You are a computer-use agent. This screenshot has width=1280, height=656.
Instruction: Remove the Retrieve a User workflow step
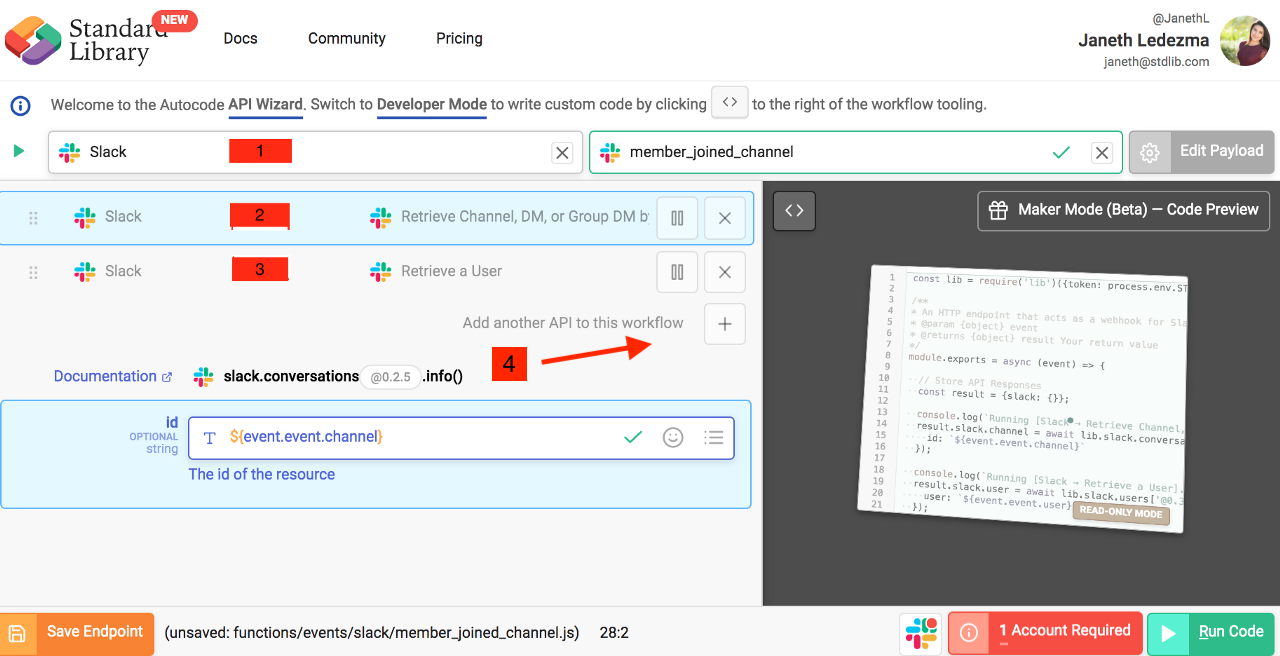click(725, 272)
